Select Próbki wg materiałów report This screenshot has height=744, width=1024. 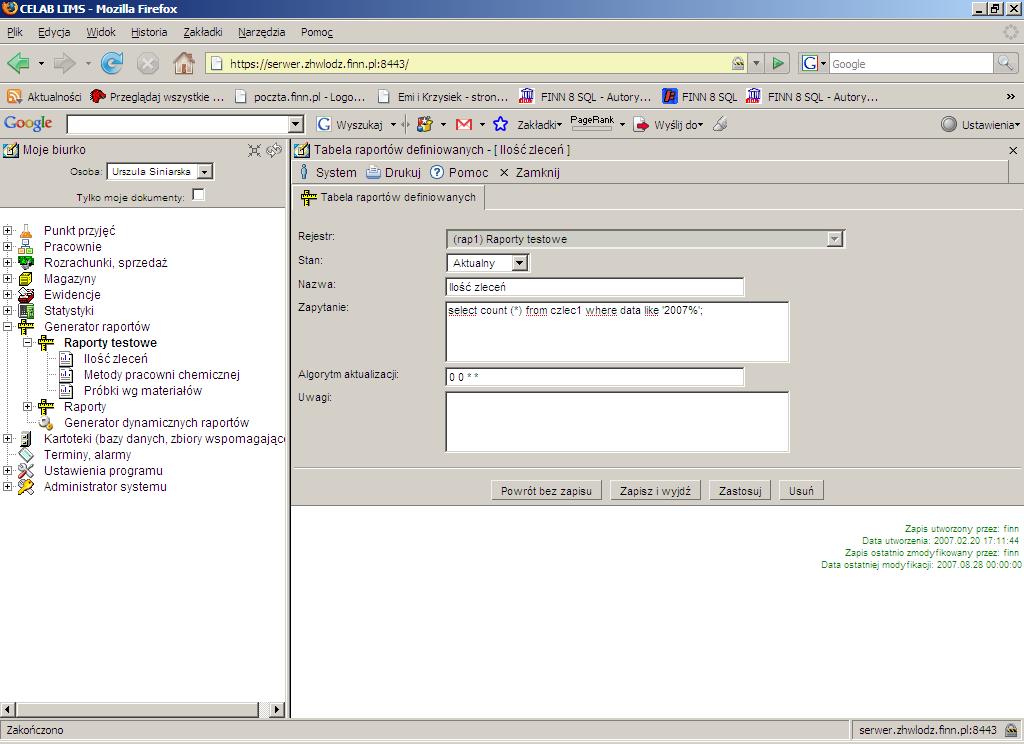[143, 391]
